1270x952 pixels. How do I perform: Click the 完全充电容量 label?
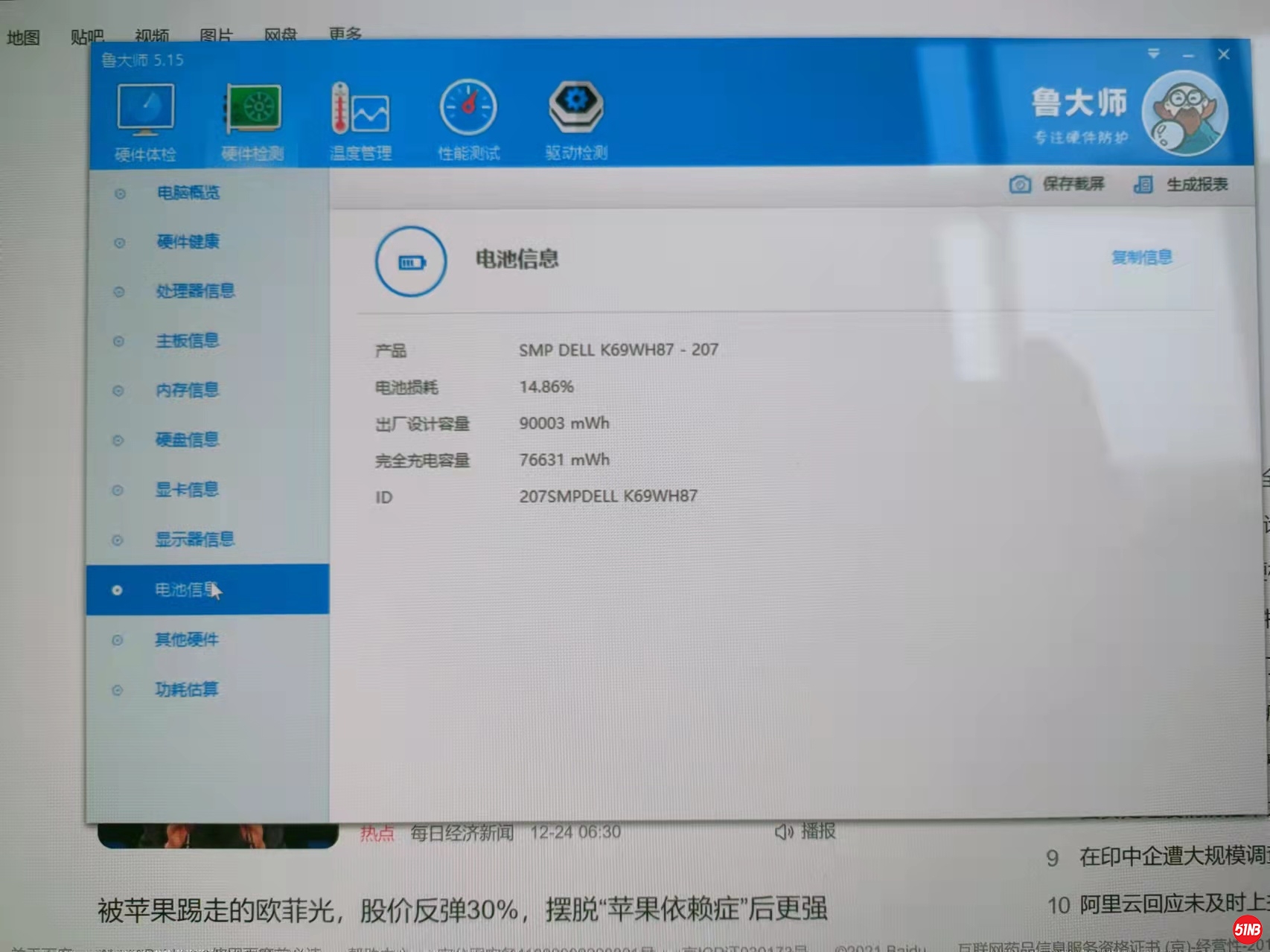pyautogui.click(x=422, y=461)
